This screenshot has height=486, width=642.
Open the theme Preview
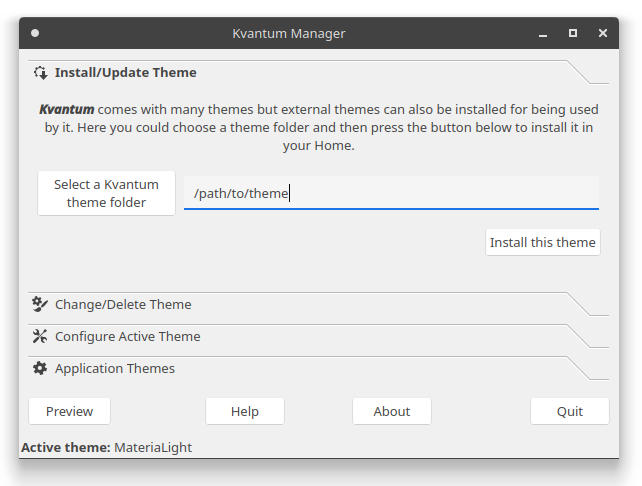(69, 411)
